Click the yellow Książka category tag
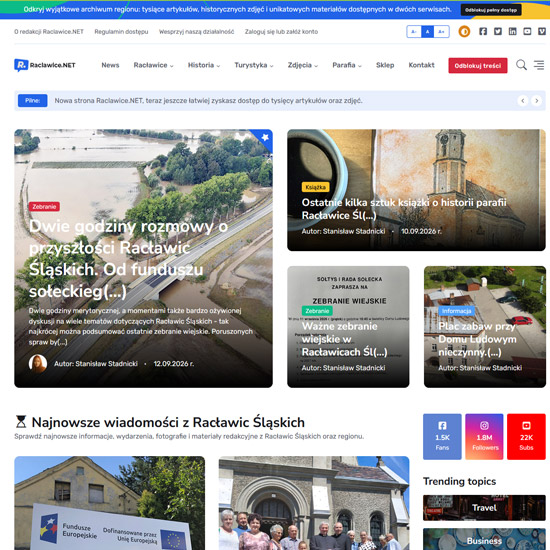The image size is (550, 550). click(315, 187)
